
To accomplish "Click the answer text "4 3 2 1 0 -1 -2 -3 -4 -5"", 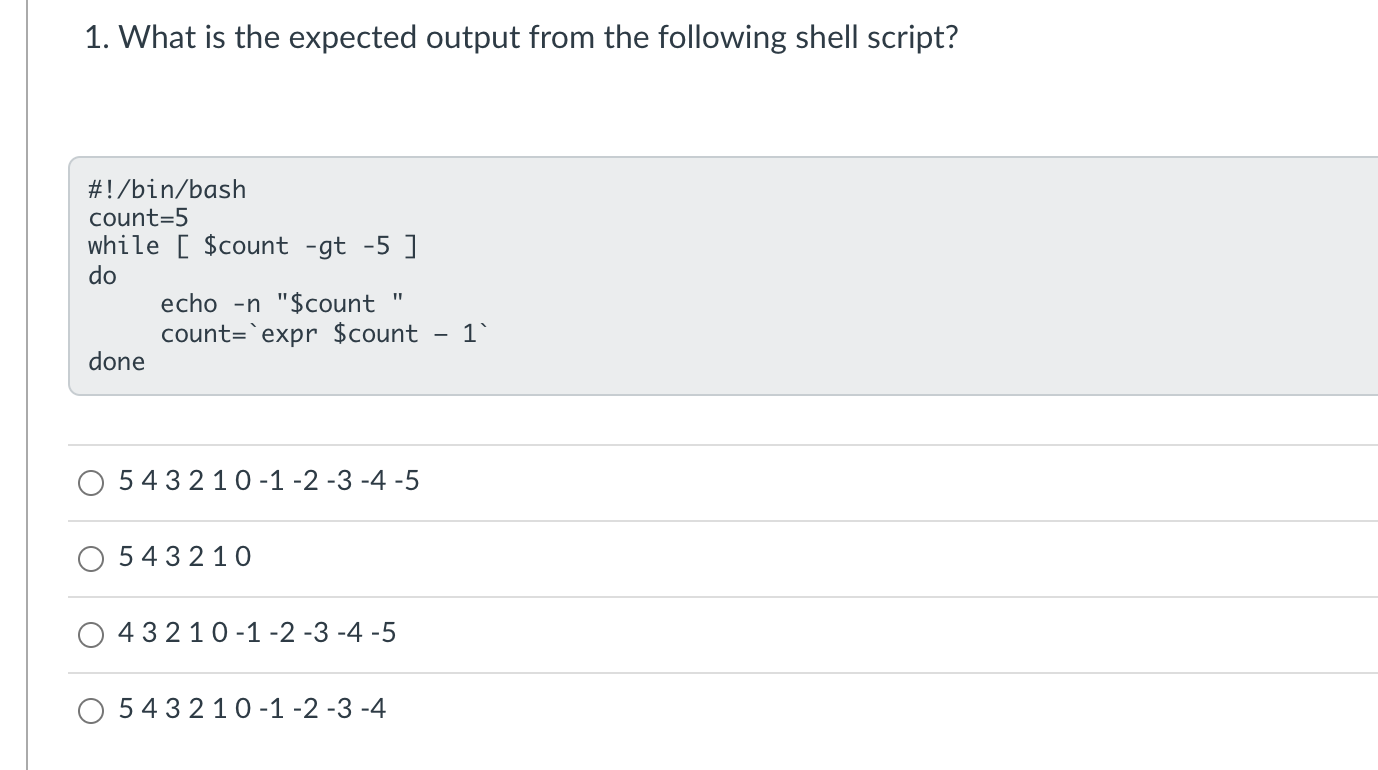I will [257, 633].
